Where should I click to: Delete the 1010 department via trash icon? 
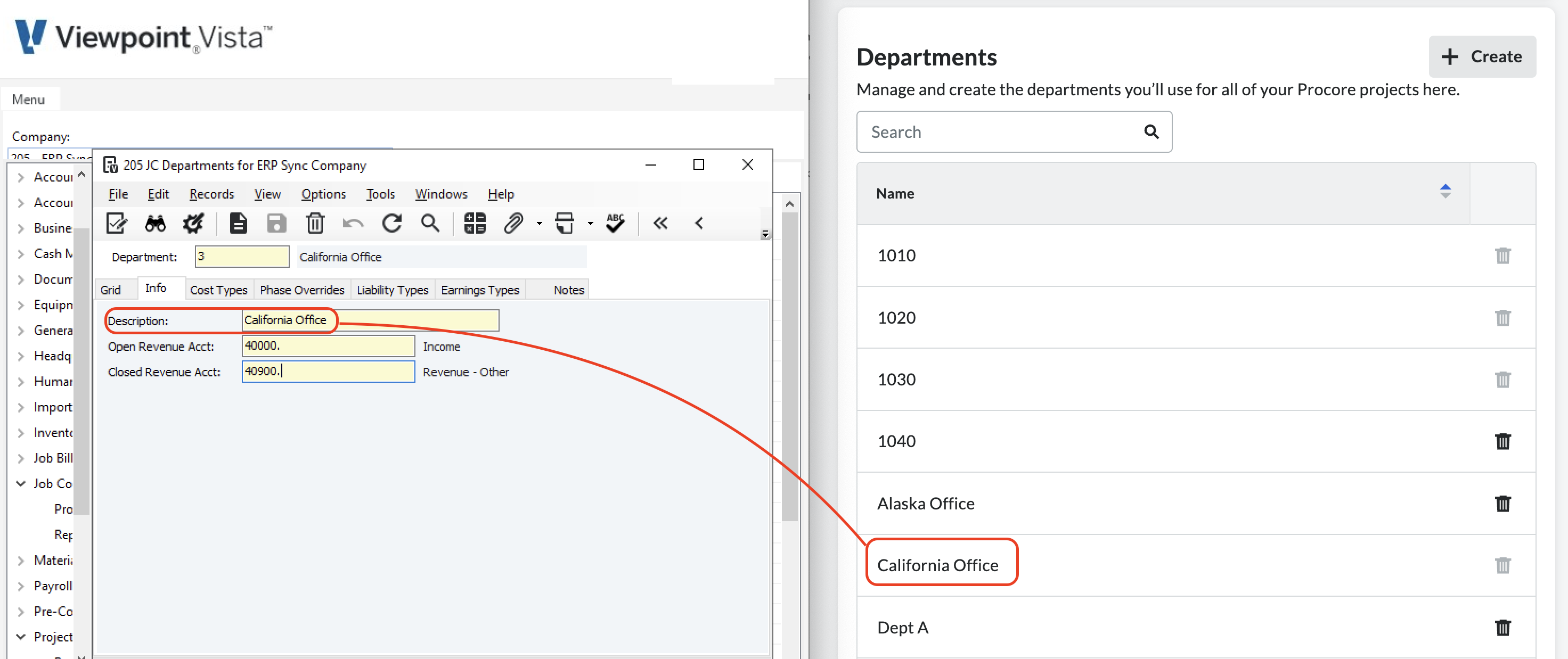[x=1502, y=256]
